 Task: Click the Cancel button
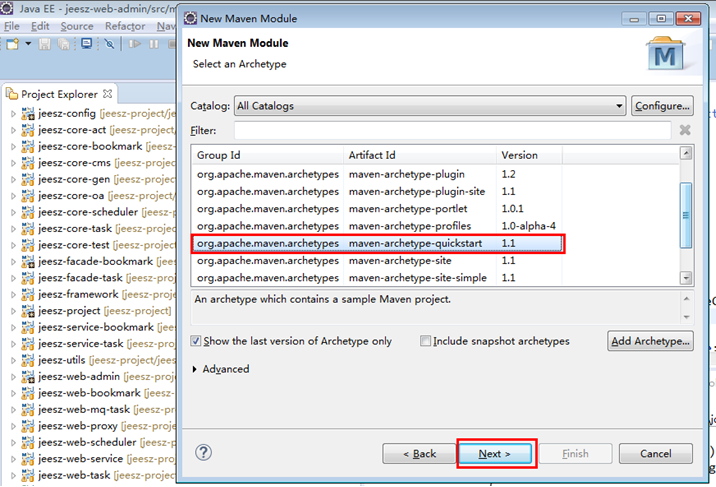click(655, 454)
